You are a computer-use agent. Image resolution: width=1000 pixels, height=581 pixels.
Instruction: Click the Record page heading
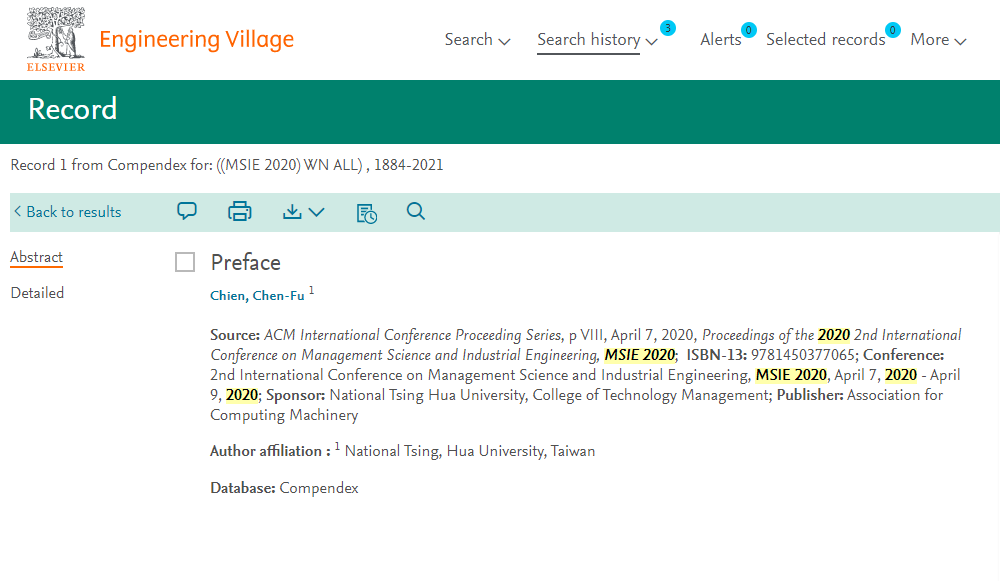coord(73,109)
